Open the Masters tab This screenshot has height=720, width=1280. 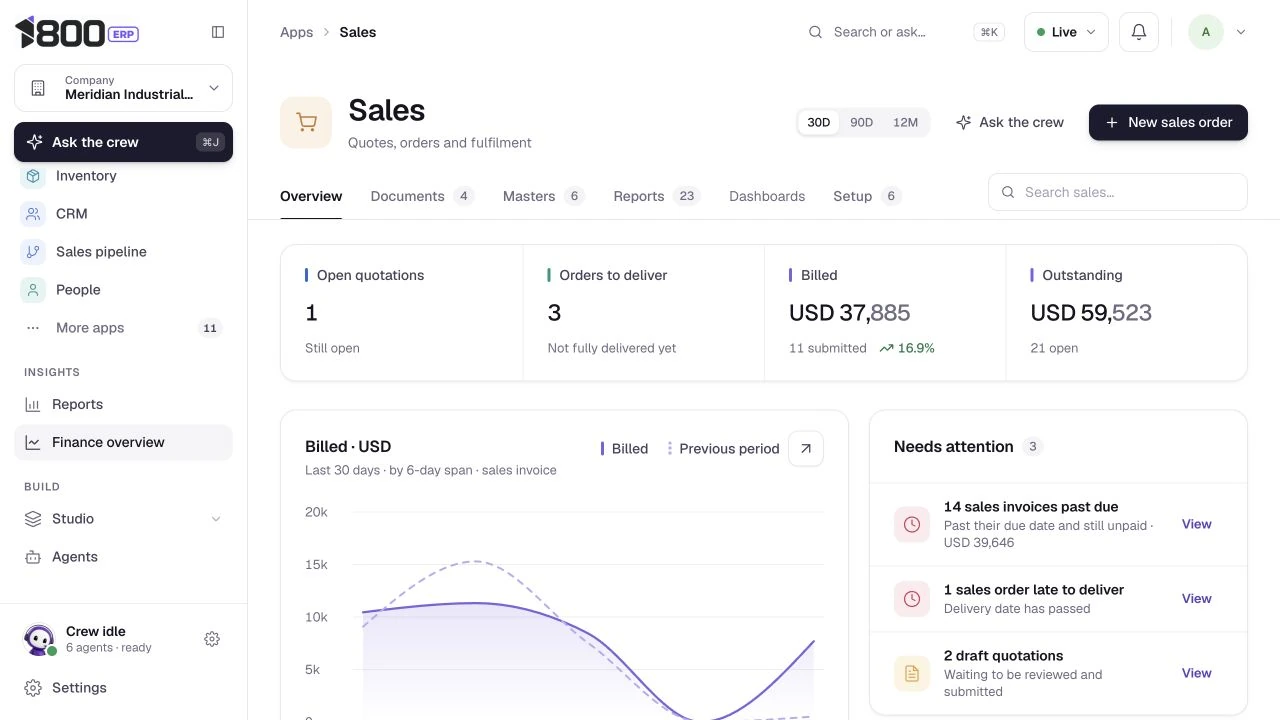point(543,196)
